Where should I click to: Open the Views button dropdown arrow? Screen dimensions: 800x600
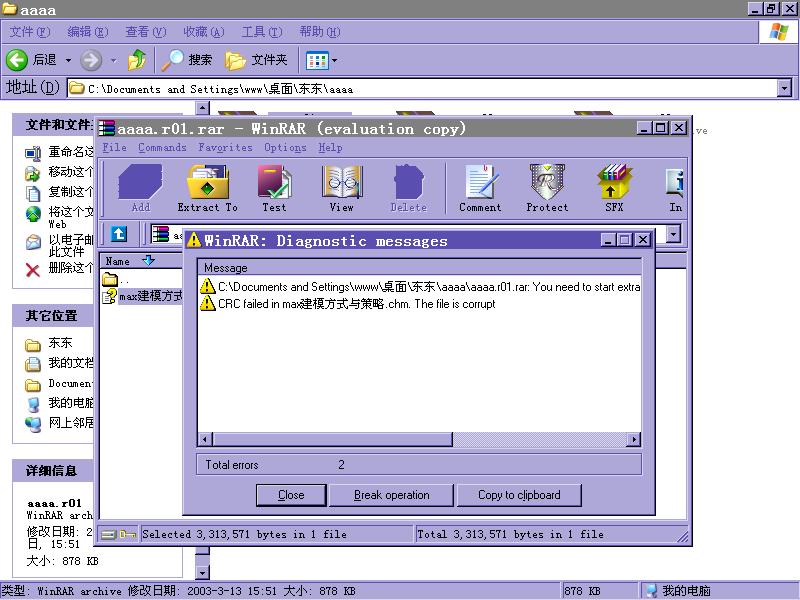[x=334, y=61]
